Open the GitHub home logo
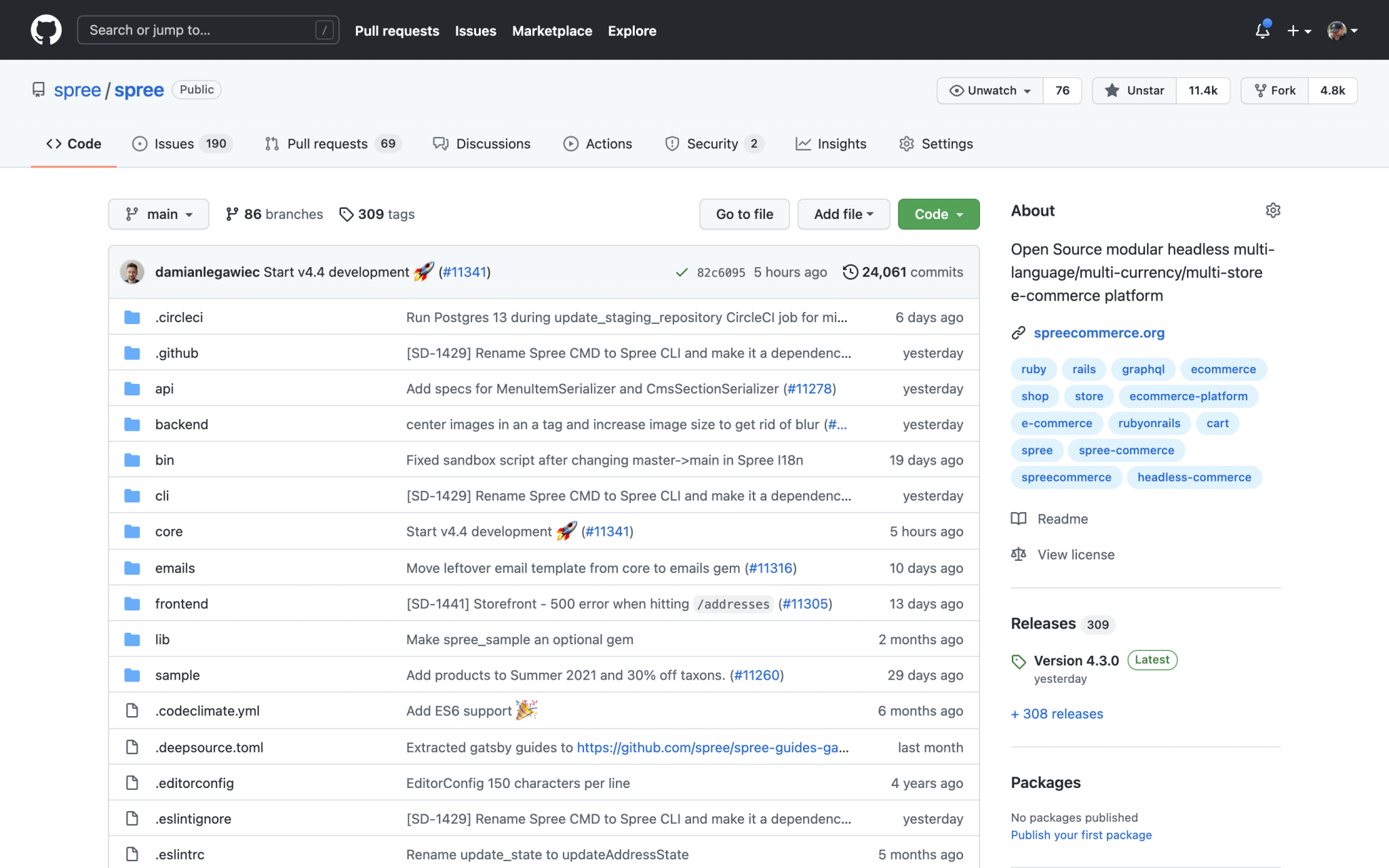This screenshot has width=1389, height=868. pyautogui.click(x=45, y=29)
